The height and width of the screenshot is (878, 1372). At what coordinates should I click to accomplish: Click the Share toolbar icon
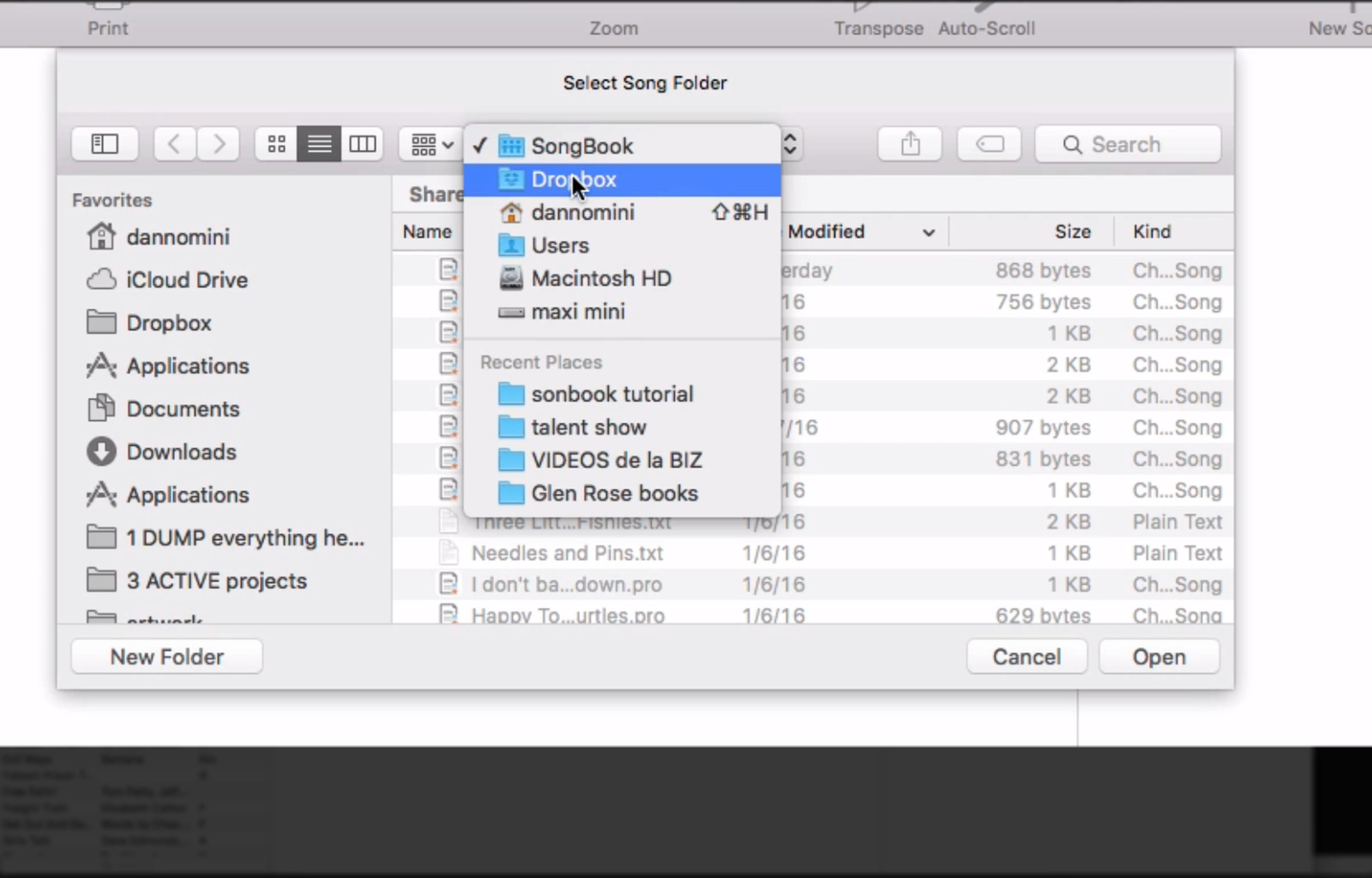(910, 144)
